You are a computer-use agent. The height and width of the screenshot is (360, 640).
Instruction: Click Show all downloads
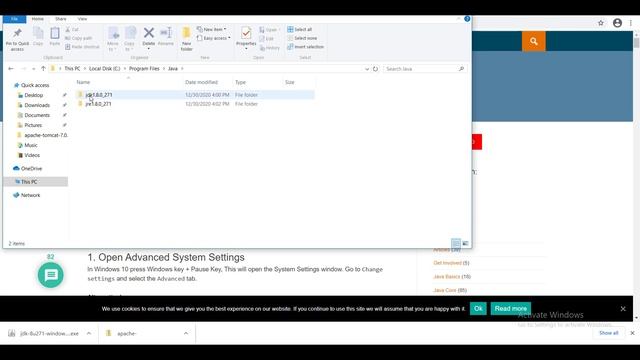pos(609,333)
